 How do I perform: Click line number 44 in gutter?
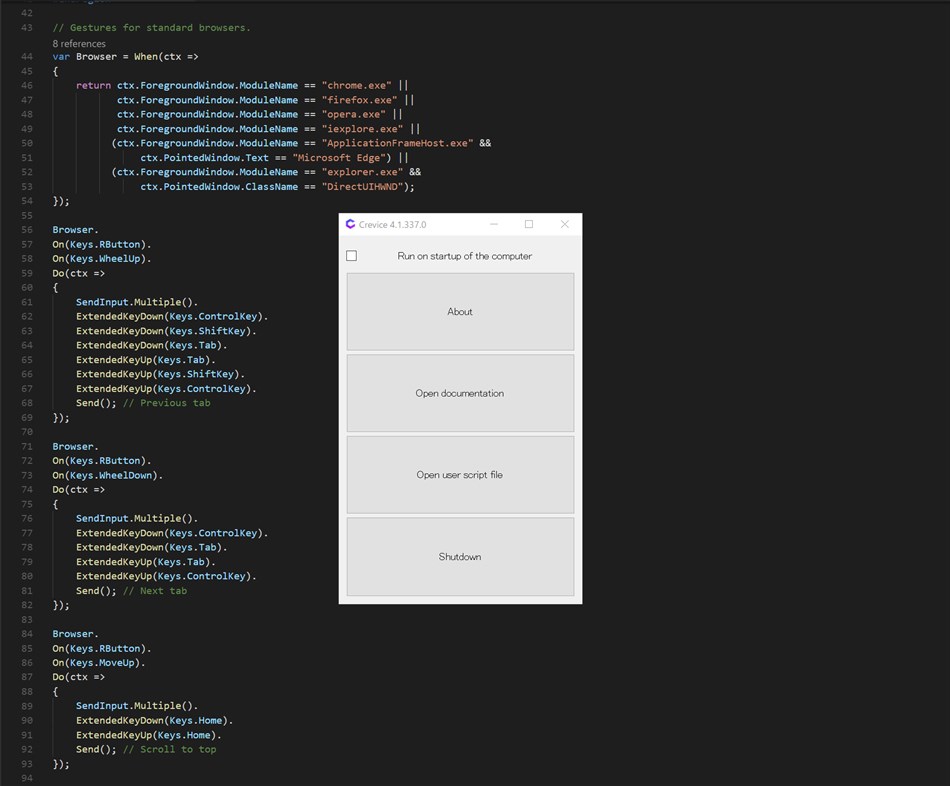[27, 56]
